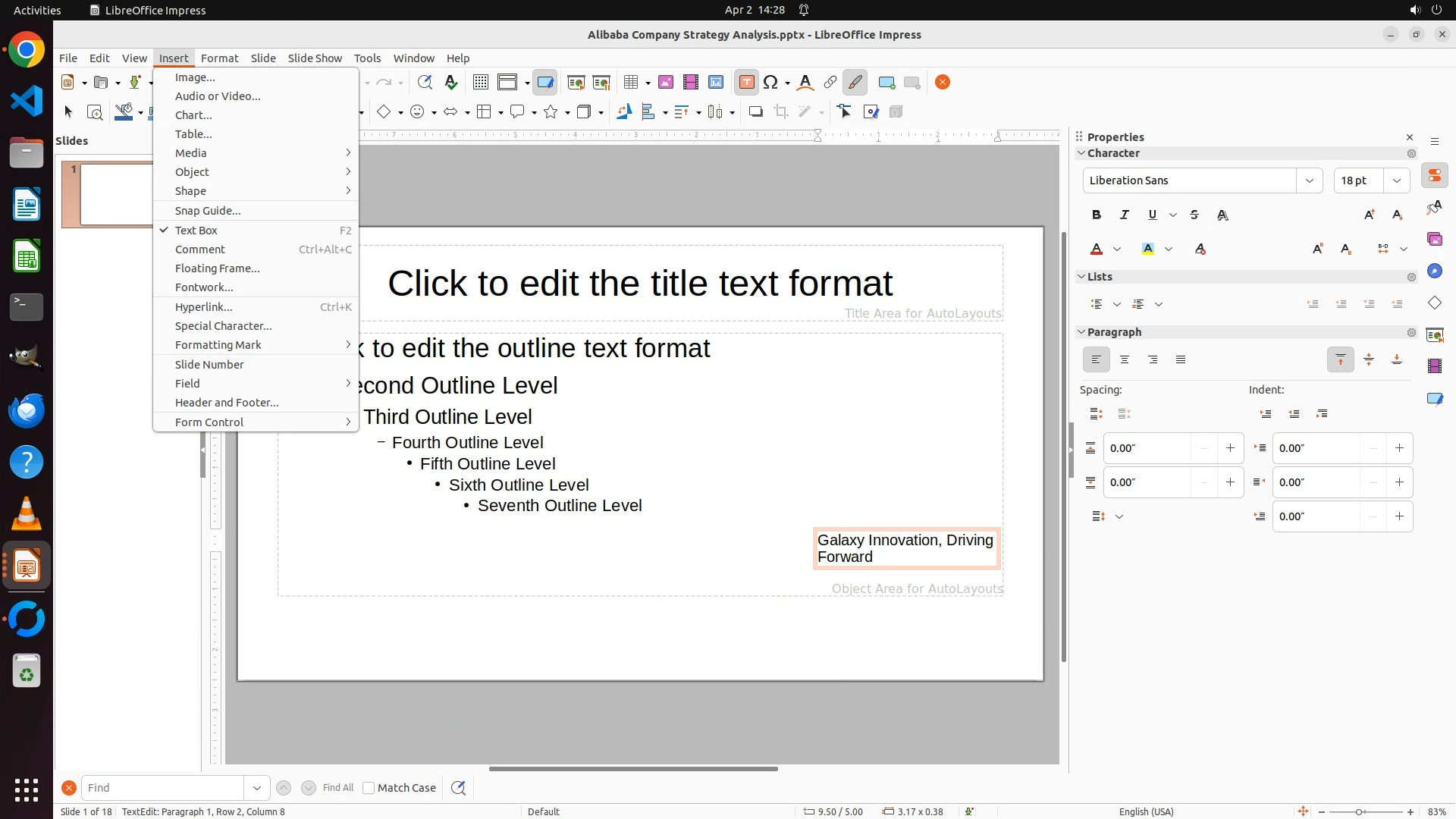Click the Increase Font Size icon
This screenshot has height=819, width=1456.
1369,215
